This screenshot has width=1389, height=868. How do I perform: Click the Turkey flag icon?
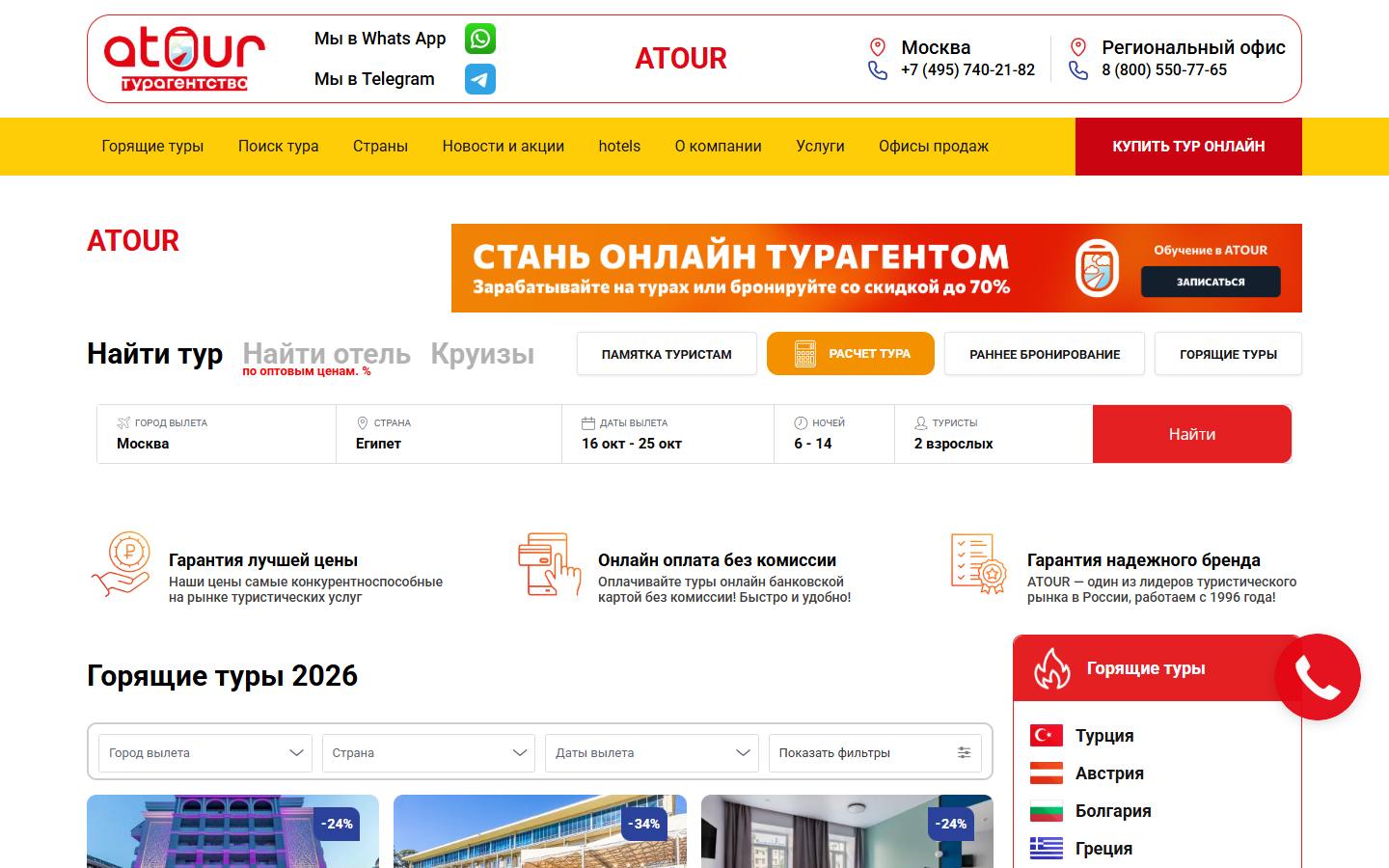click(x=1047, y=736)
